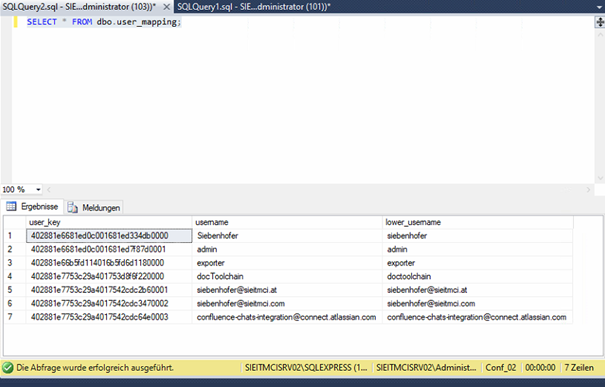Click into the SELECT query text
Screen dimensions: 605x387
(104, 22)
